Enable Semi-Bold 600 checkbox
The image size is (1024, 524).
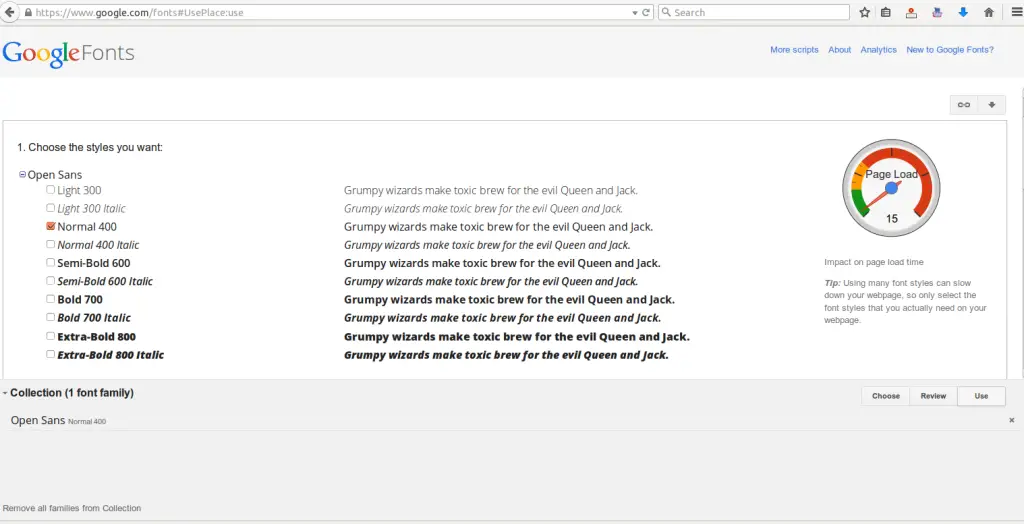[x=50, y=263]
